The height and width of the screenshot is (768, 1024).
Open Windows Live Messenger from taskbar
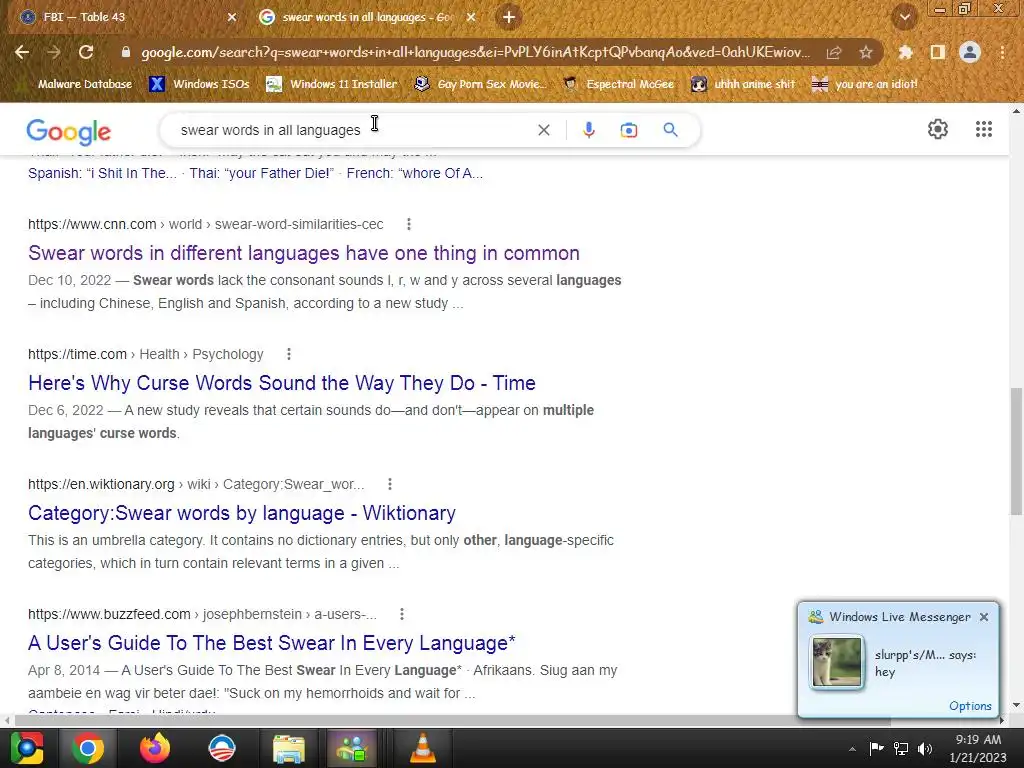click(353, 748)
